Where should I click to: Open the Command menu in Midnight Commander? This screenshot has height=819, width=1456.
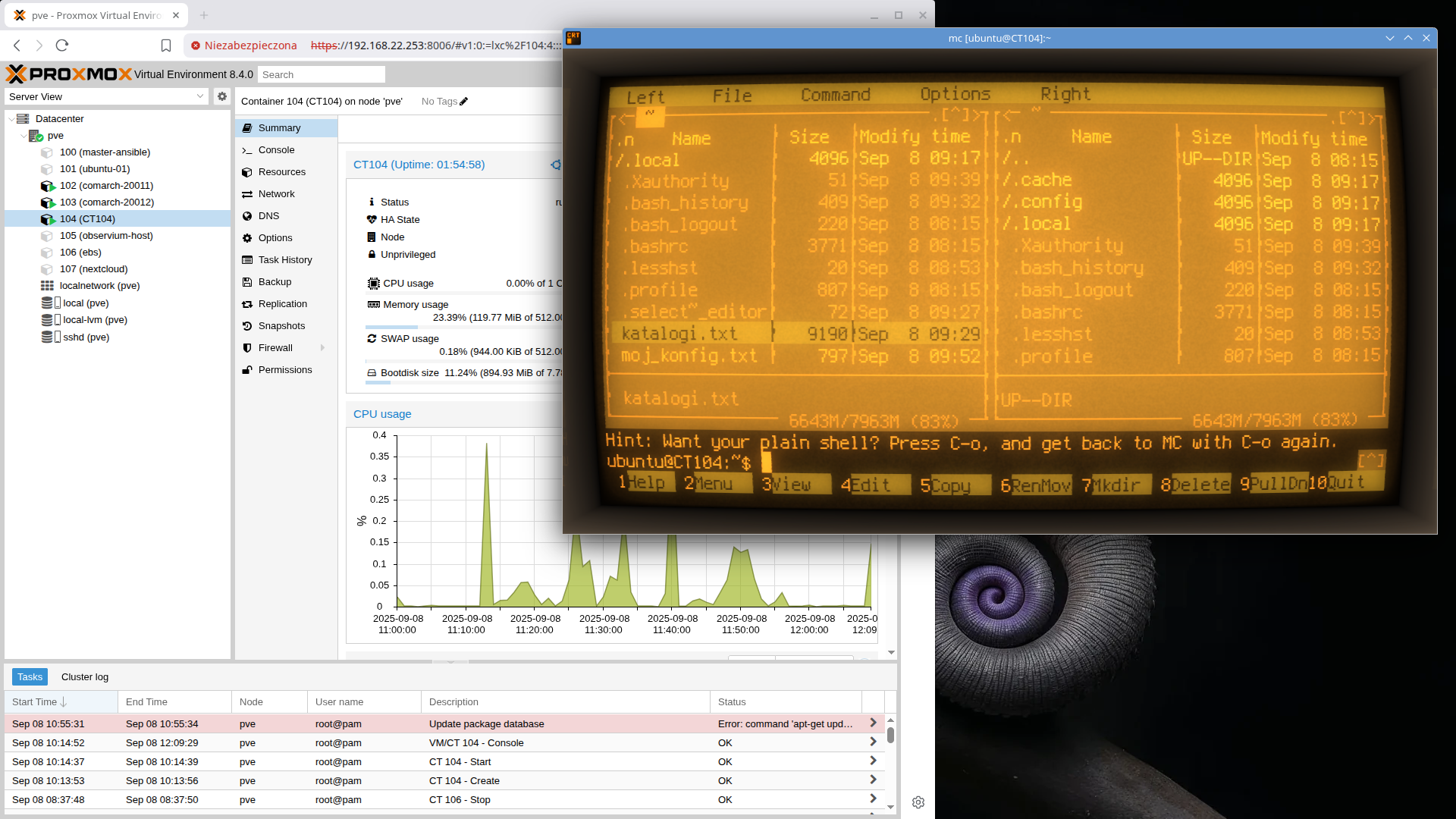835,95
